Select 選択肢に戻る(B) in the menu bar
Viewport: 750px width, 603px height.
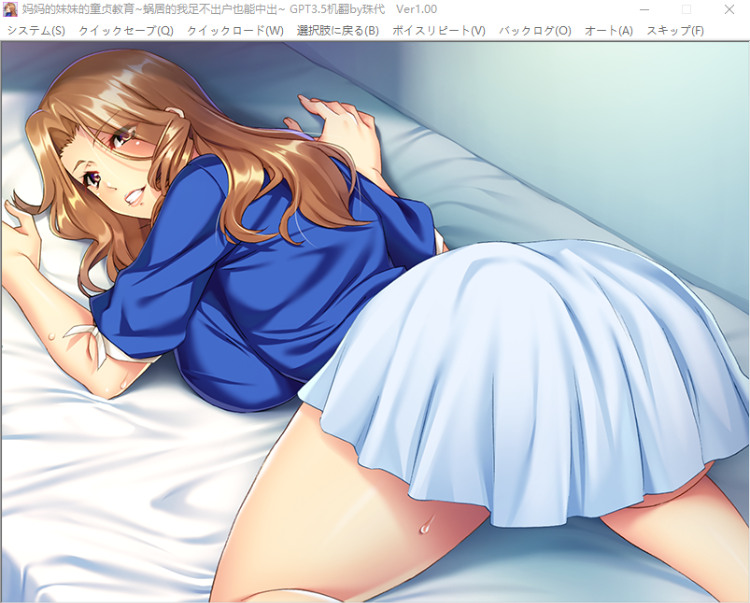coord(338,31)
